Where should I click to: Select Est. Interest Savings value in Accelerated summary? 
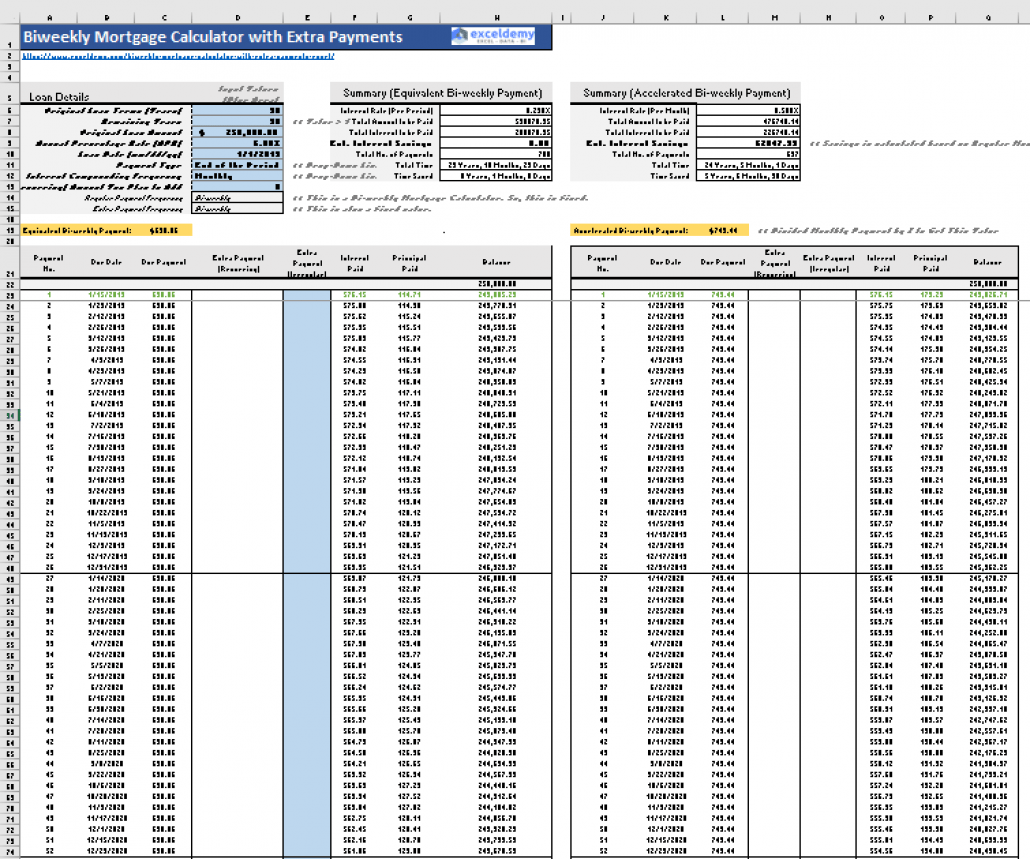pos(748,143)
